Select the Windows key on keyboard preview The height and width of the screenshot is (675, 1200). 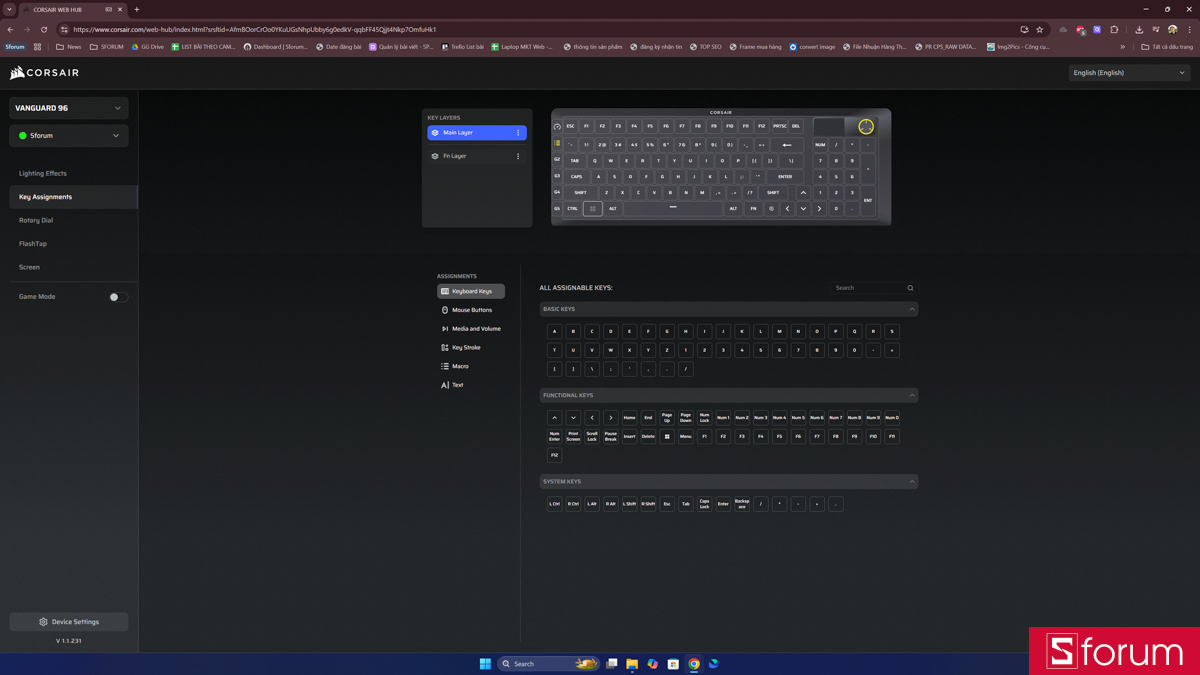(593, 209)
